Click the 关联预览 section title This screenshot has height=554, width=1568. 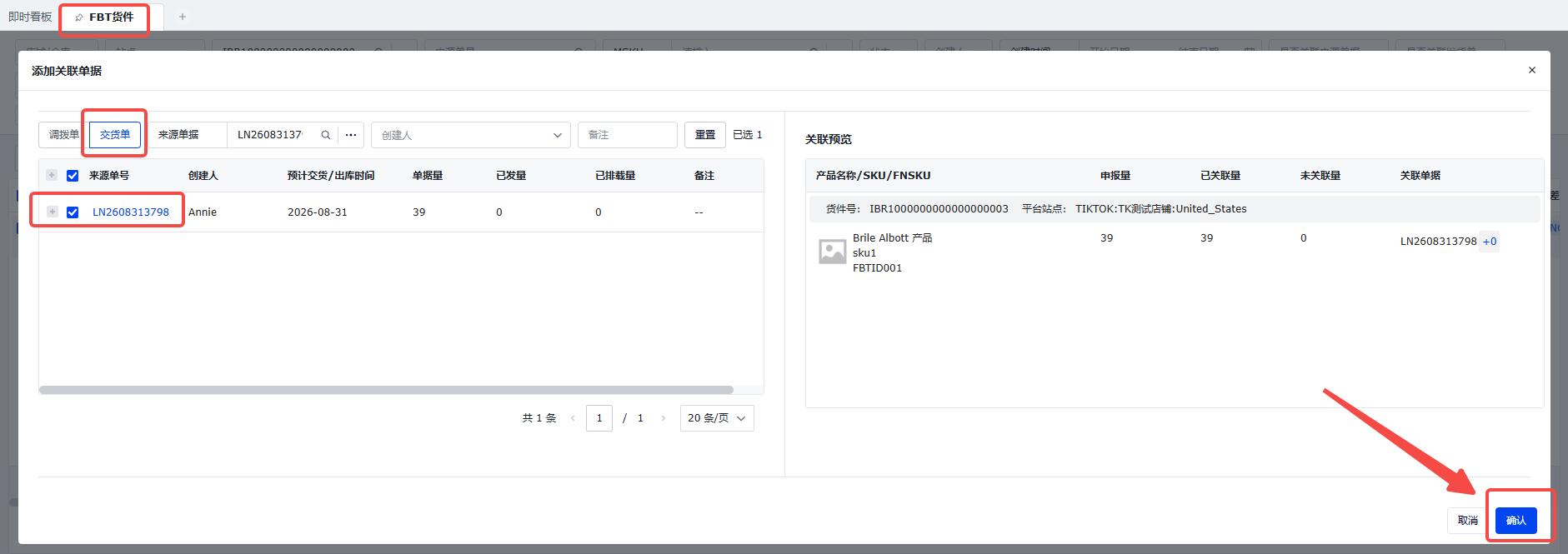[829, 139]
